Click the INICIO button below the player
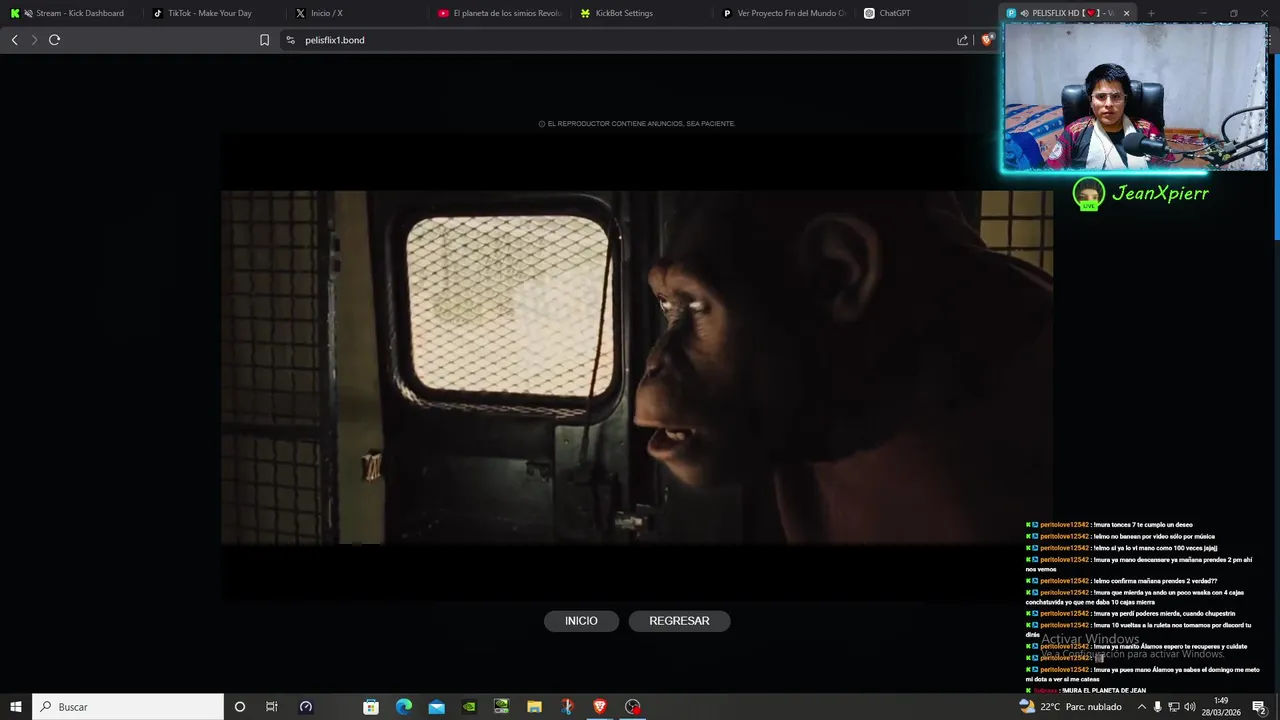Image resolution: width=1280 pixels, height=720 pixels. click(581, 621)
